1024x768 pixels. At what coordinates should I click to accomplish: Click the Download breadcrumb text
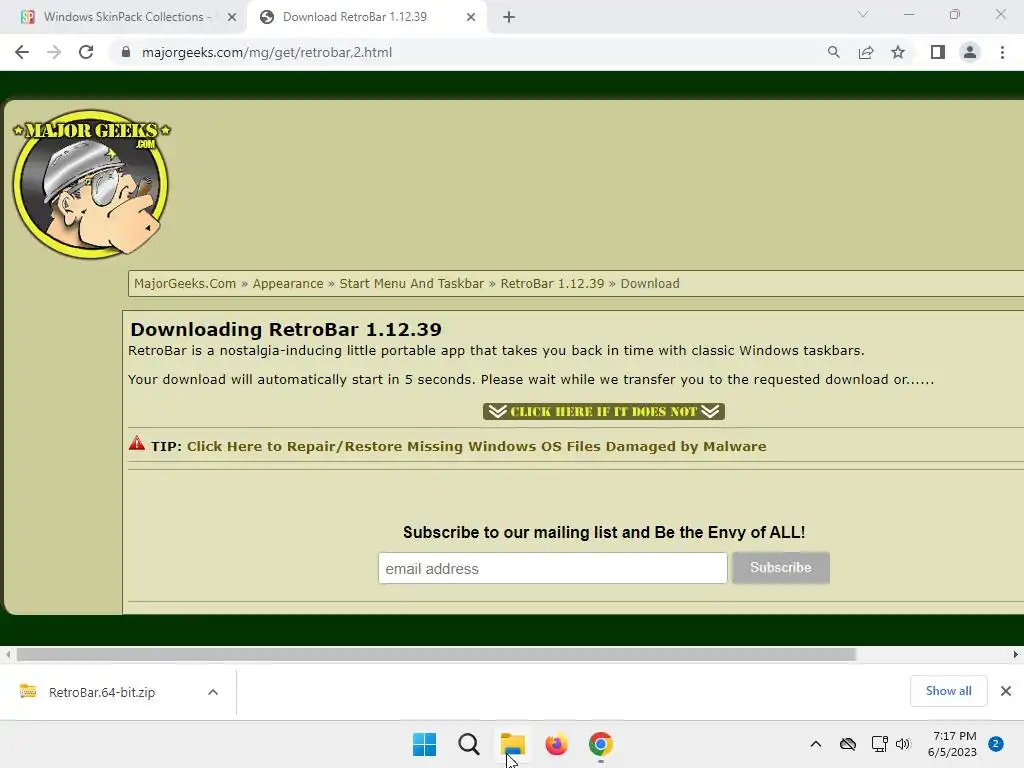point(650,283)
